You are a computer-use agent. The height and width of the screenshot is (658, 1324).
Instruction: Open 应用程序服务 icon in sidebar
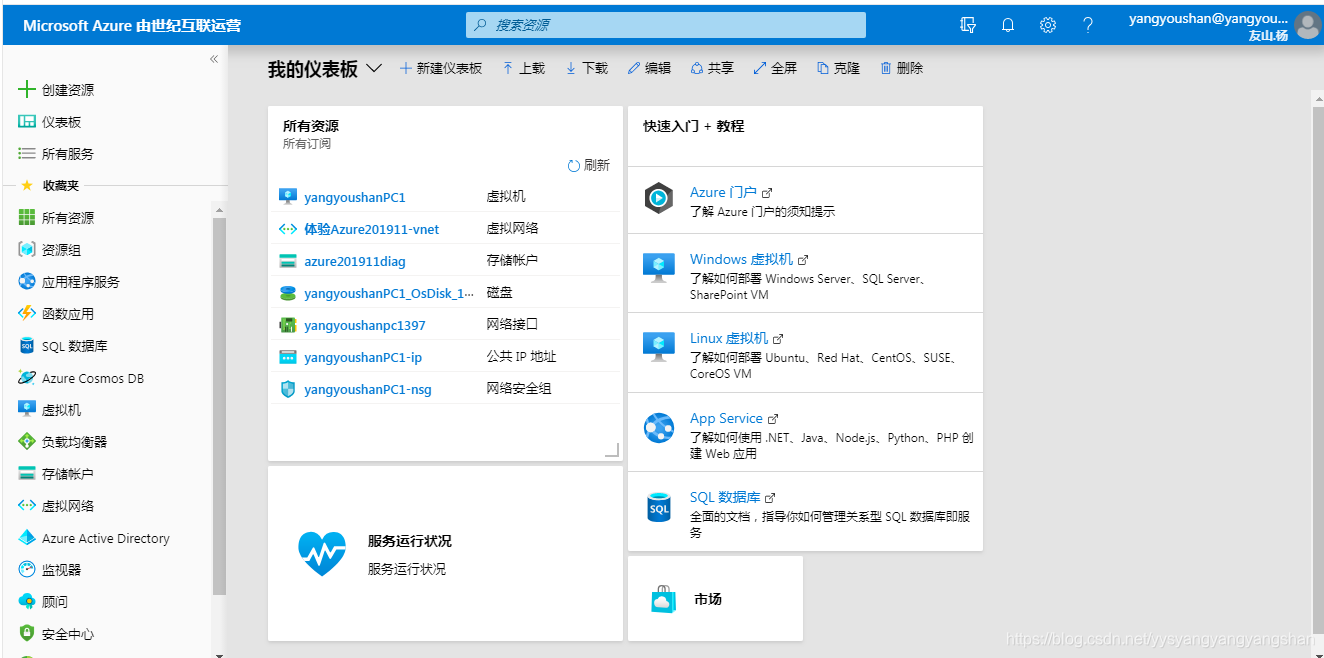27,282
